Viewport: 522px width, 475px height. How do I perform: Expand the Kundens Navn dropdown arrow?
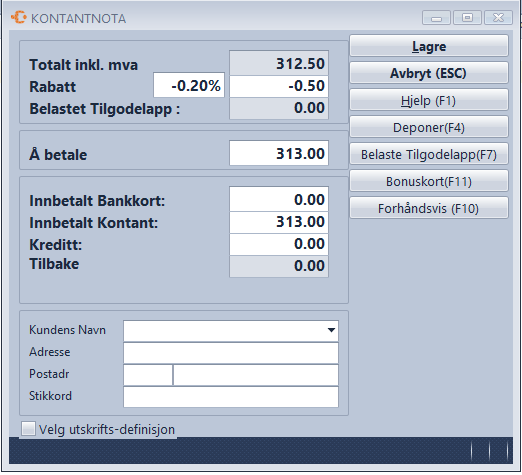point(331,330)
